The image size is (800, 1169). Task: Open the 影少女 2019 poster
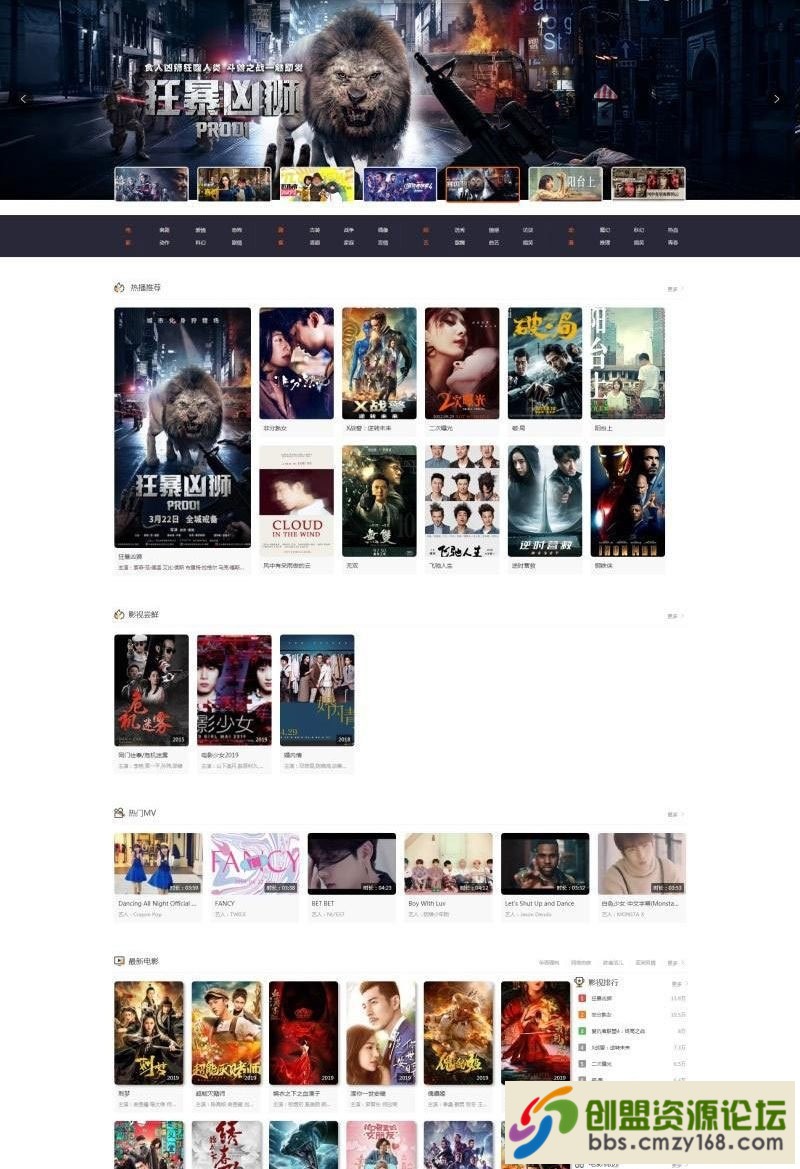click(234, 690)
